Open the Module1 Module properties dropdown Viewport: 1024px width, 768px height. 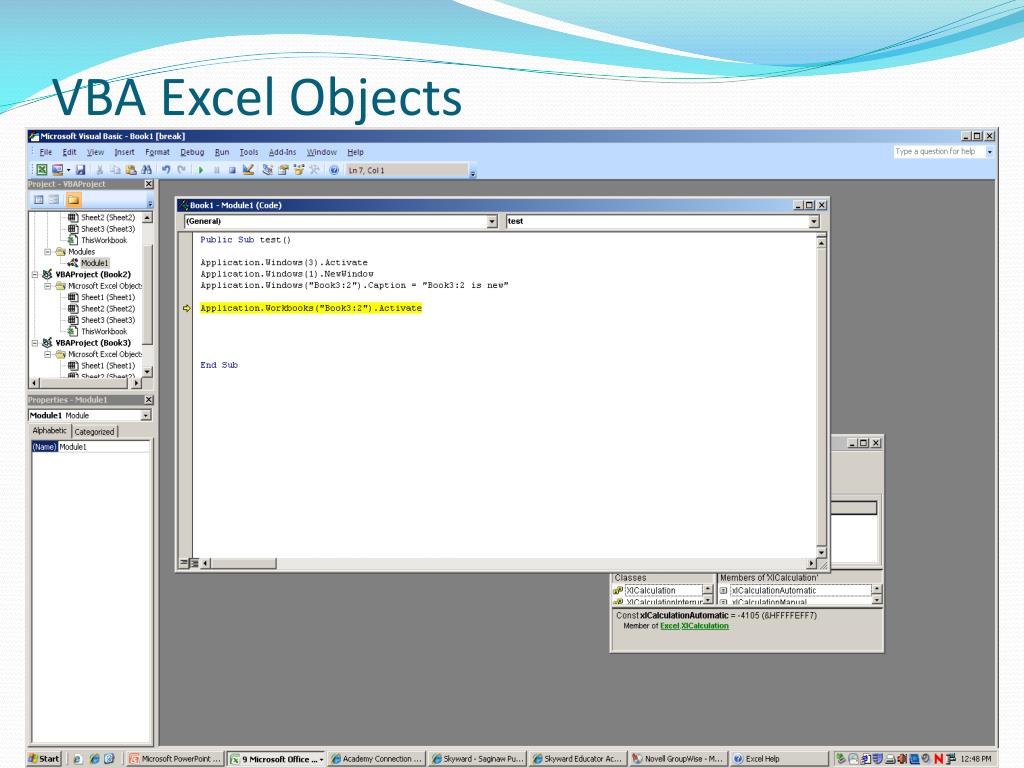pos(146,415)
